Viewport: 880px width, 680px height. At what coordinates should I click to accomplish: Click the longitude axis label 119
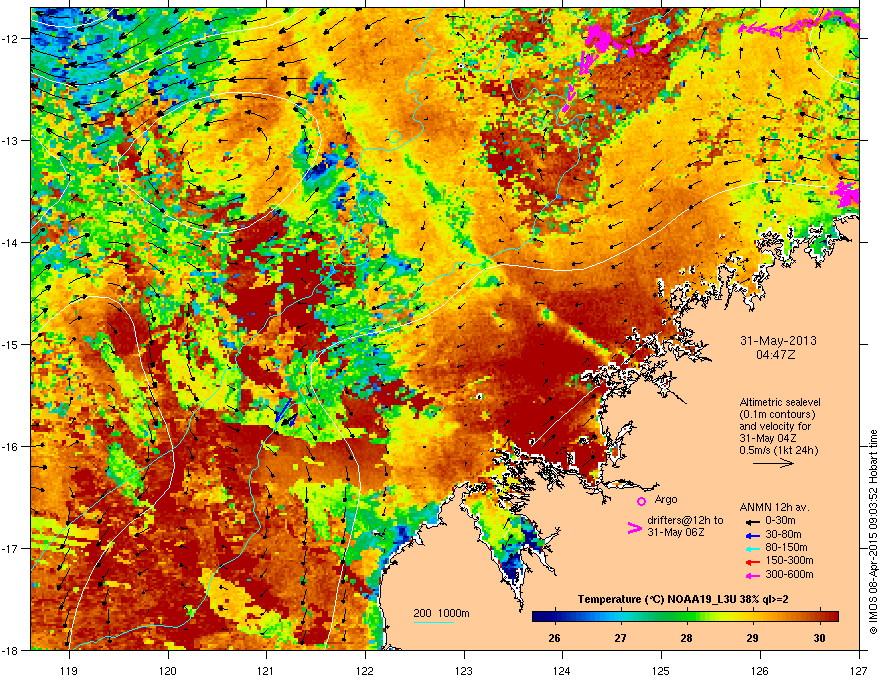click(x=70, y=671)
